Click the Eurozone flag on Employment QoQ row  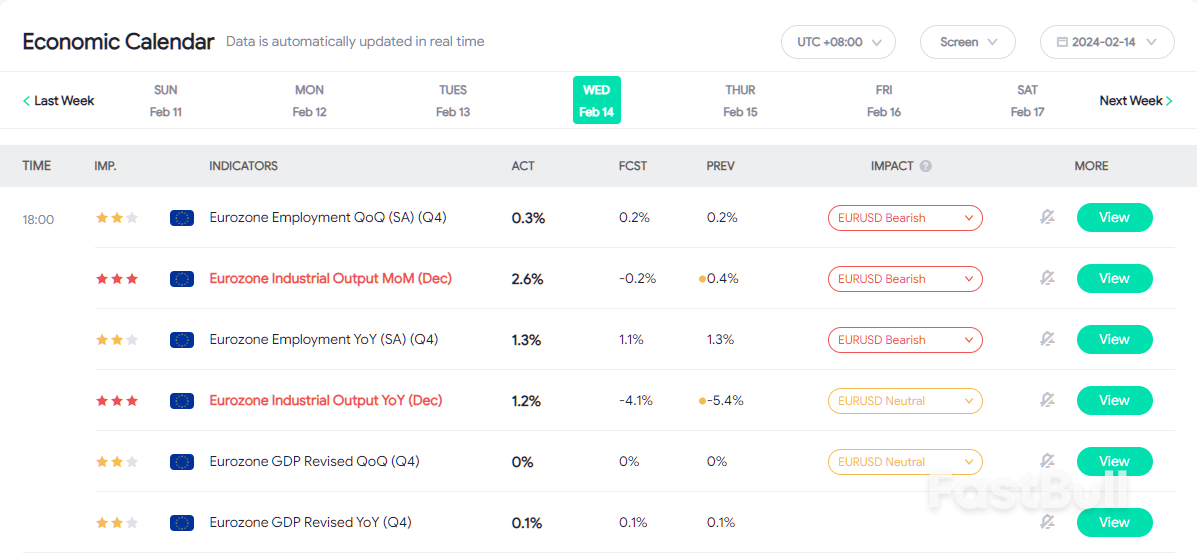coord(182,218)
